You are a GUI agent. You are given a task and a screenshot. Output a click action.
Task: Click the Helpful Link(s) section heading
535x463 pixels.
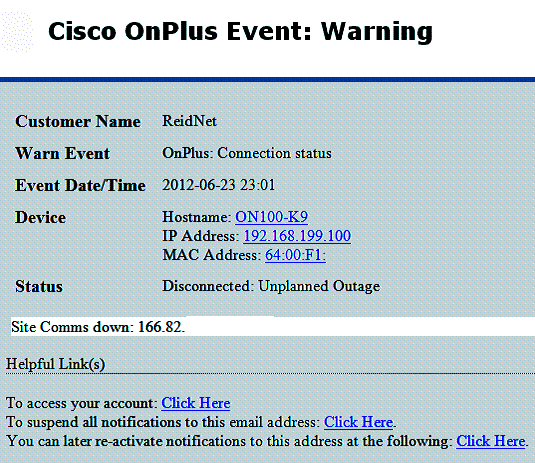(55, 364)
